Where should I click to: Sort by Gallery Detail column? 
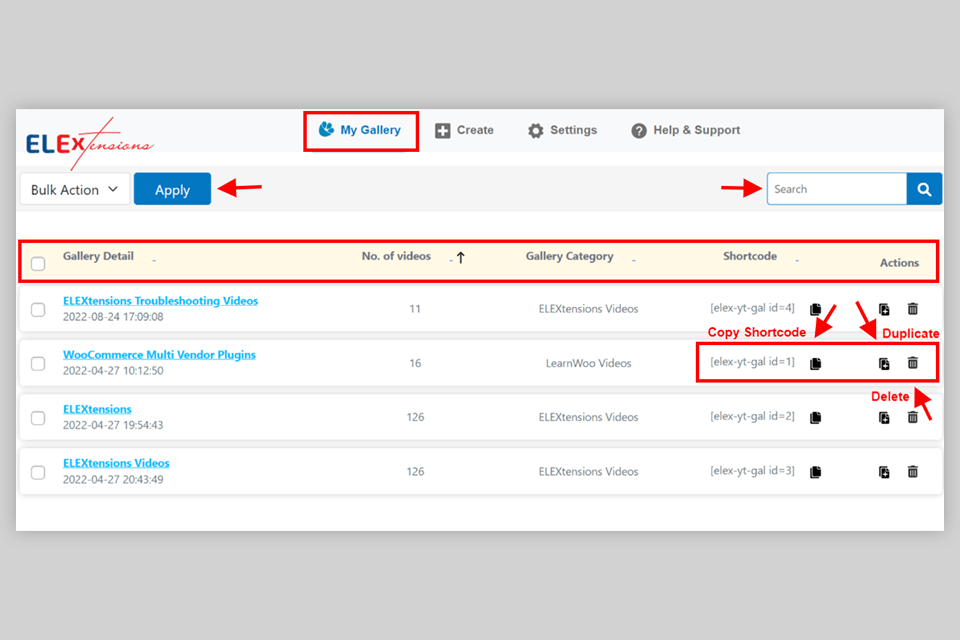click(98, 256)
